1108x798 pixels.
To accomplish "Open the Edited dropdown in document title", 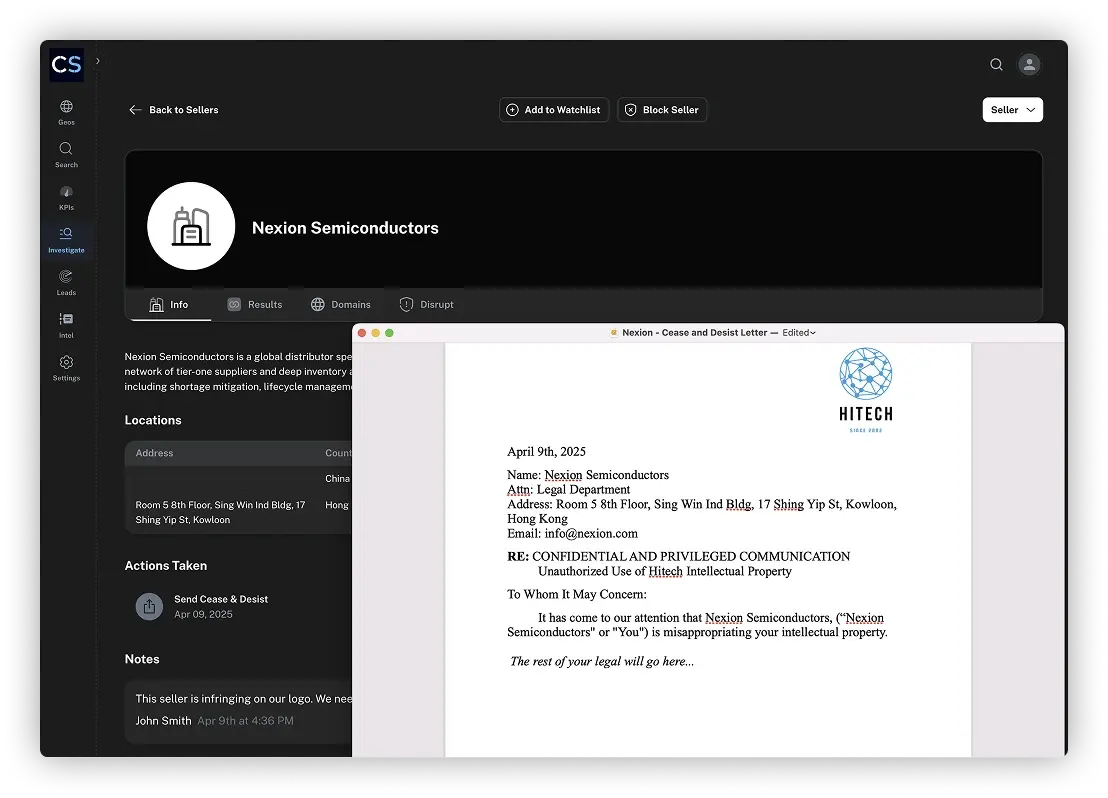I will click(x=799, y=333).
